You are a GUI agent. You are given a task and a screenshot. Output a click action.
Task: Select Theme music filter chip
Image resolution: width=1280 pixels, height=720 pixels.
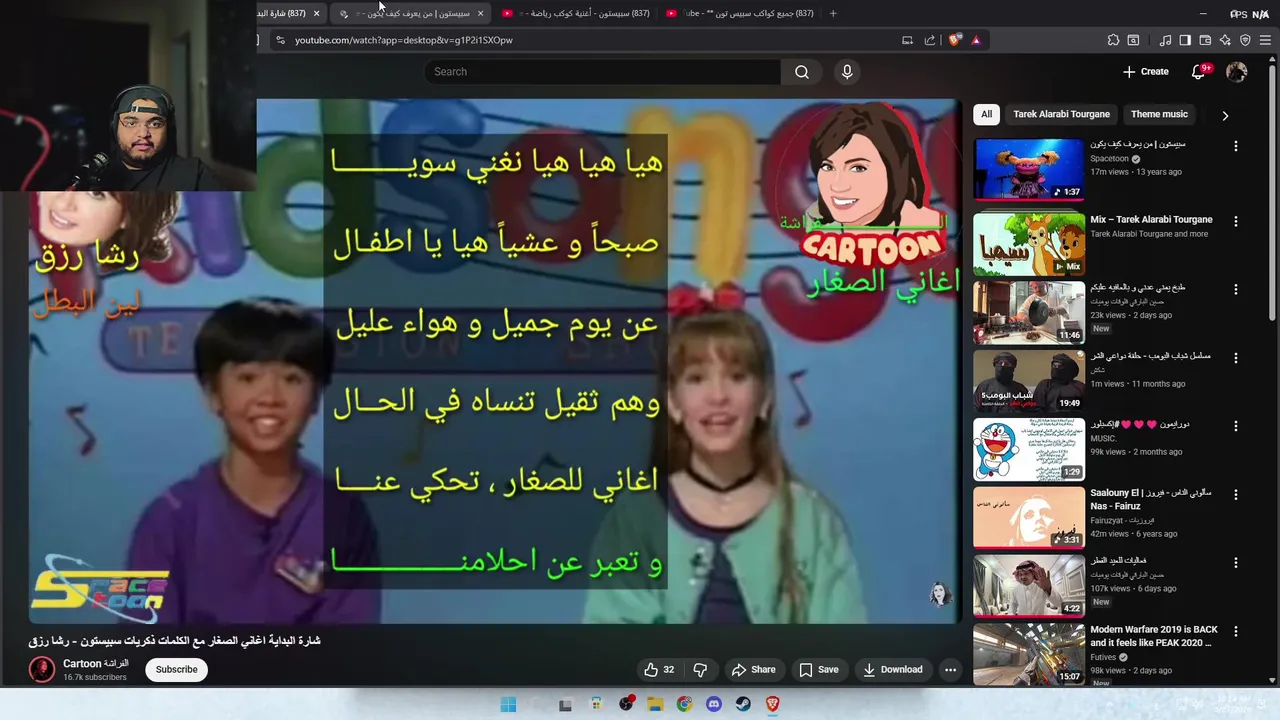tap(1159, 114)
